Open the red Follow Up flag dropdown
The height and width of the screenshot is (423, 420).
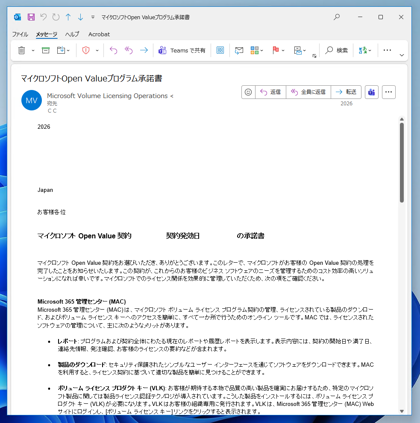point(278,50)
